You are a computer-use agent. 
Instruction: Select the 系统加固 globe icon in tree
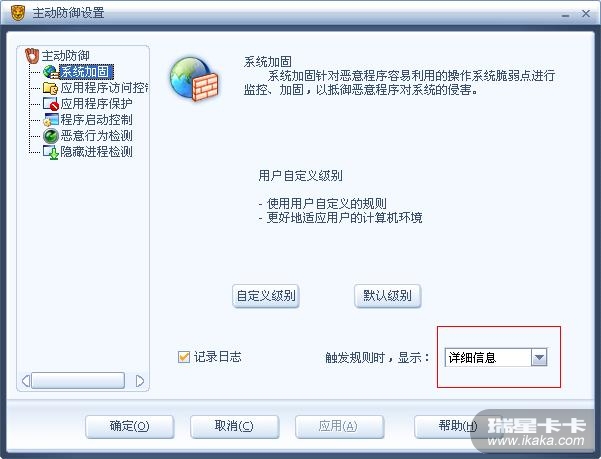51,72
